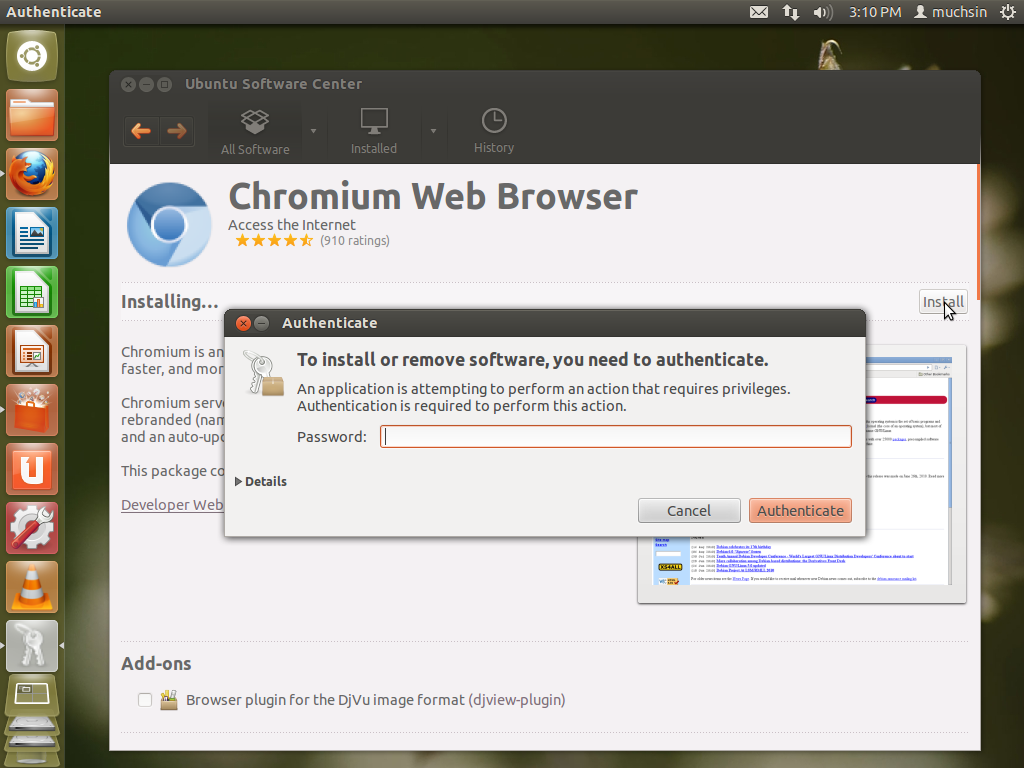Expand the Details section in Authenticate dialog
This screenshot has width=1024, height=768.
click(x=261, y=481)
